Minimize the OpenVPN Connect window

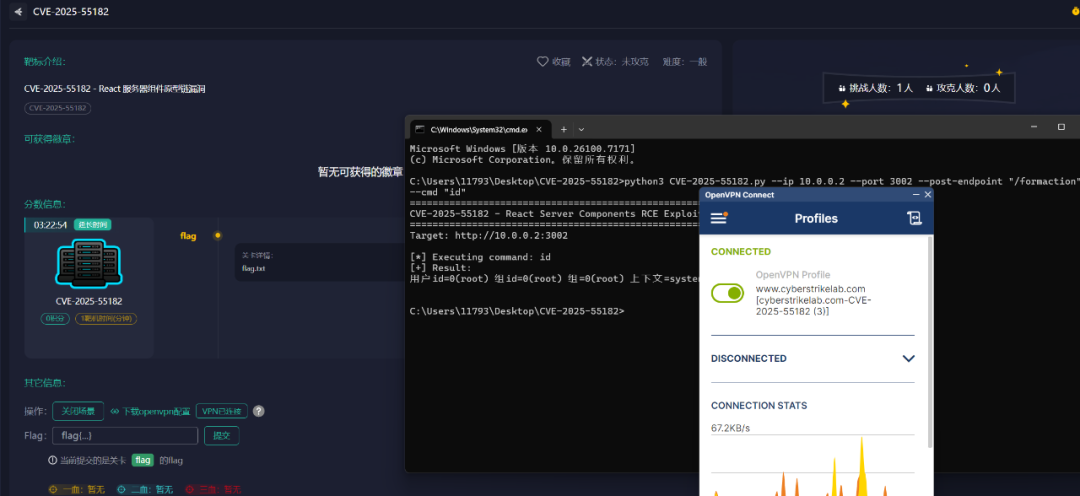click(x=916, y=195)
